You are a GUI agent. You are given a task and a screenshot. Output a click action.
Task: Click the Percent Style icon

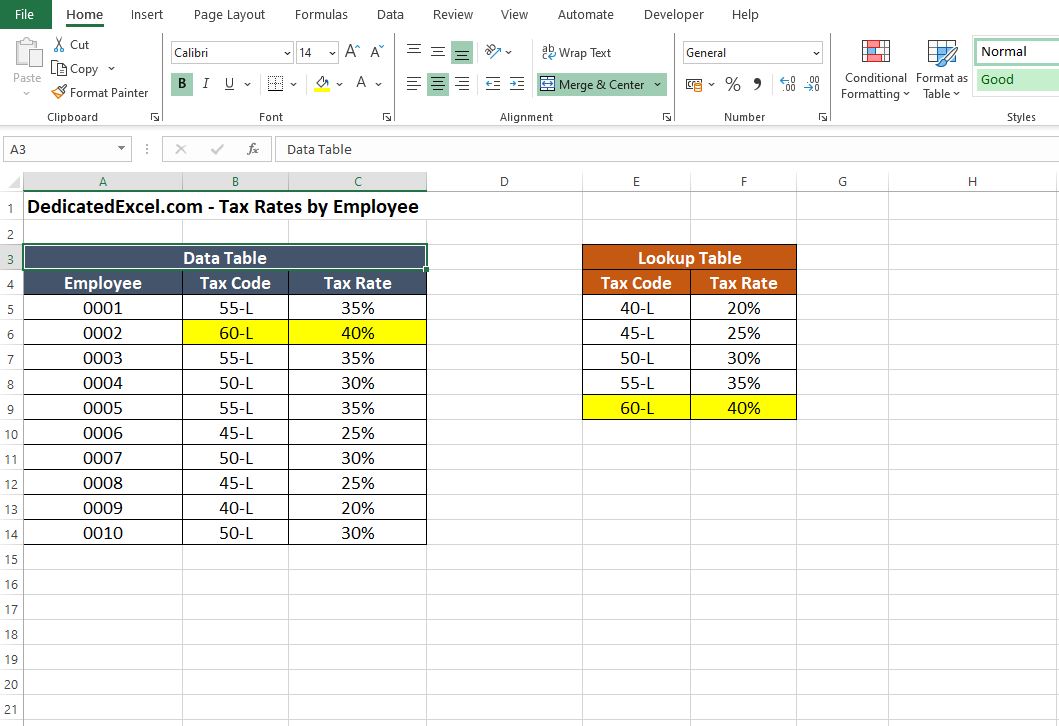(x=733, y=85)
